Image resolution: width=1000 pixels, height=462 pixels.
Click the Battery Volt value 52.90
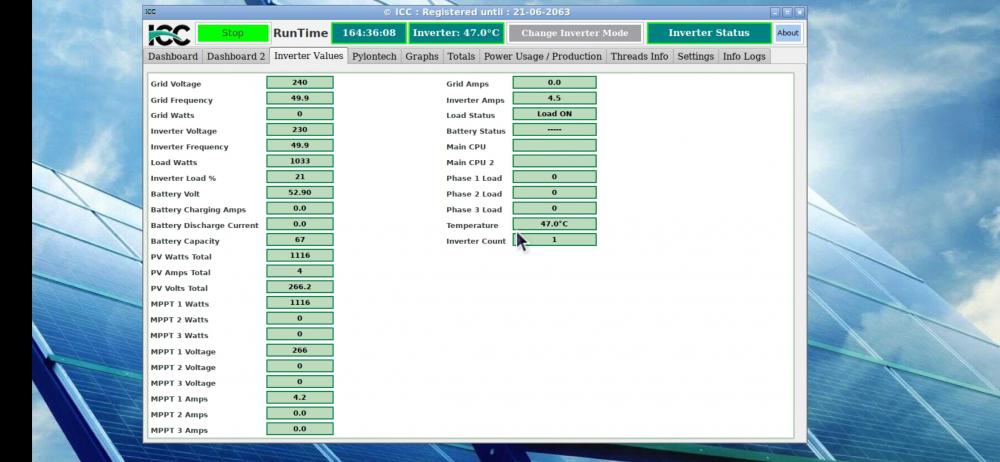pyautogui.click(x=300, y=192)
